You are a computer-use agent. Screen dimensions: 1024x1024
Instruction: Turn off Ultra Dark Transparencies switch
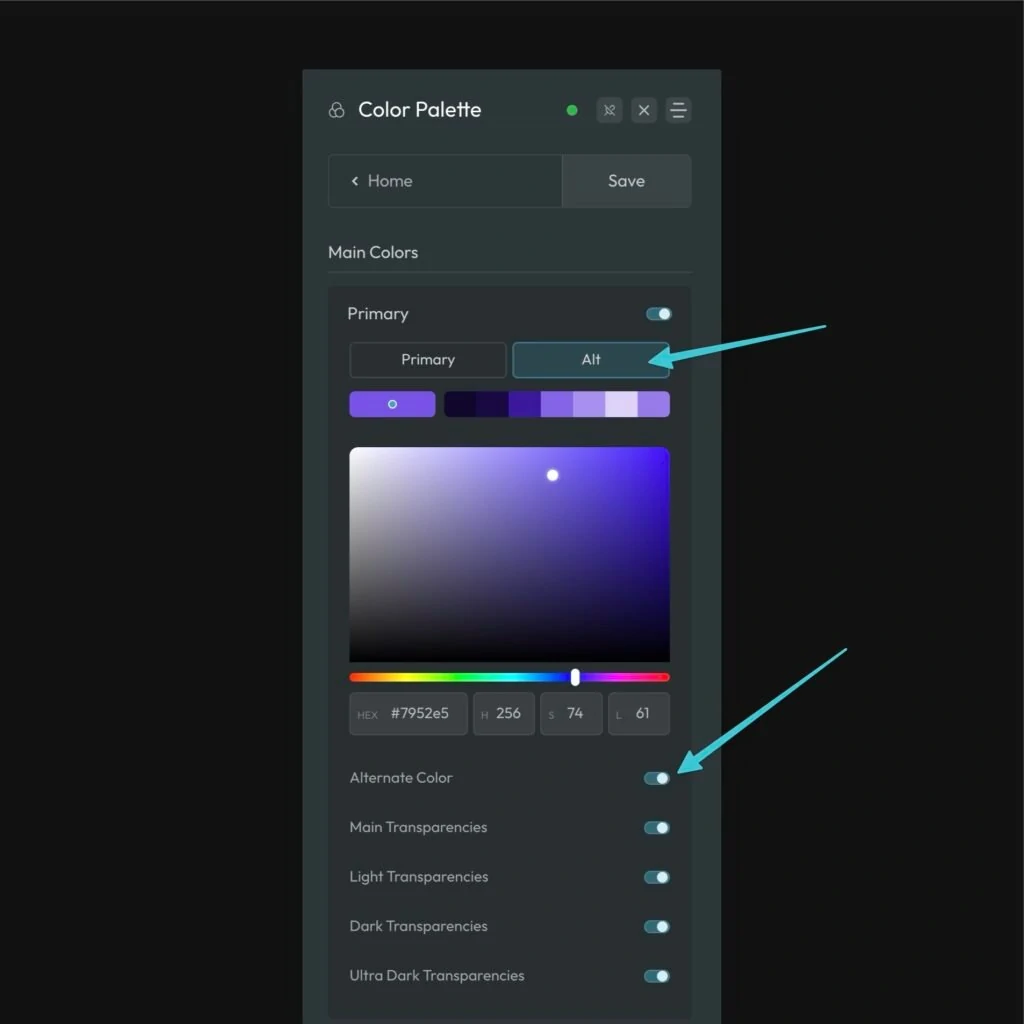click(x=657, y=976)
